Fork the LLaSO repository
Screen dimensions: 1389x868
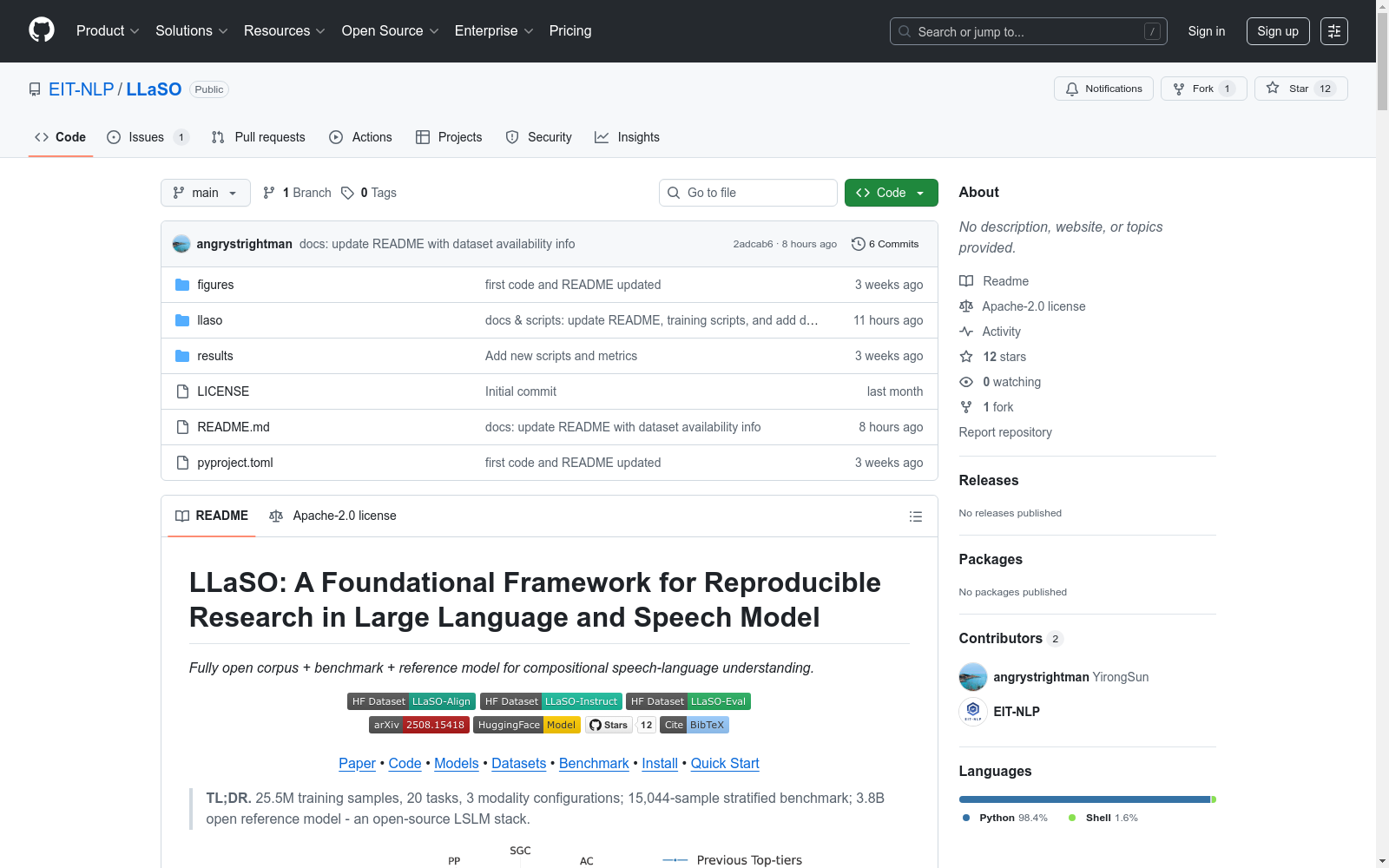coord(1204,89)
